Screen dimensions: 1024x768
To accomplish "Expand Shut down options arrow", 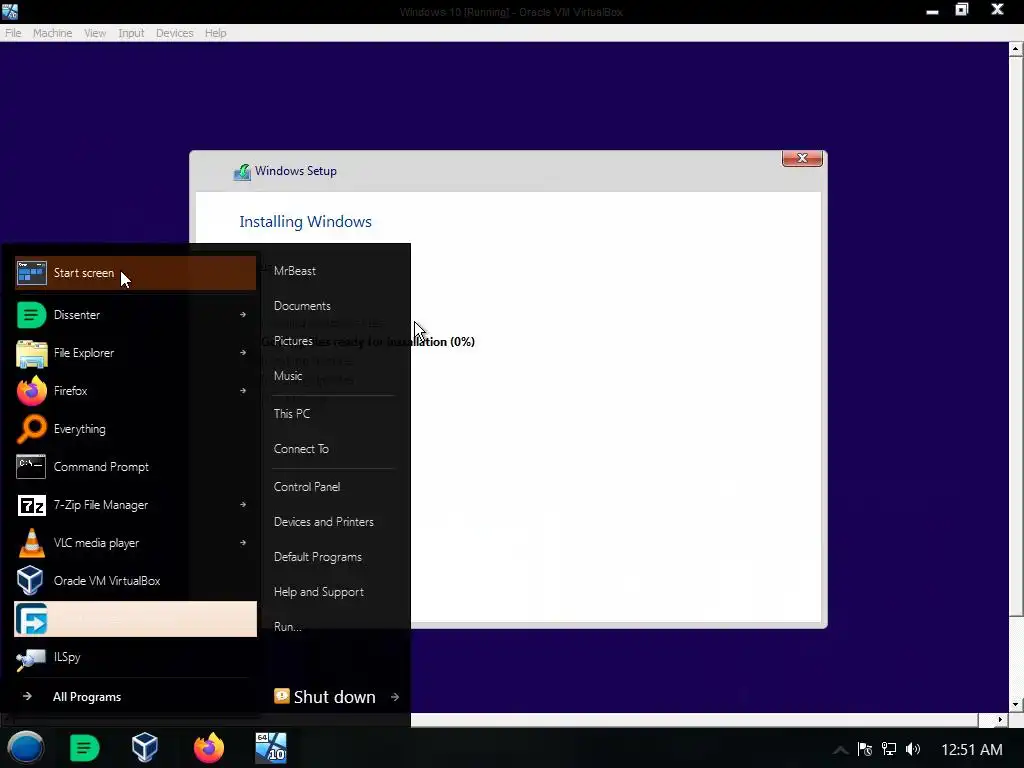I will [x=395, y=697].
